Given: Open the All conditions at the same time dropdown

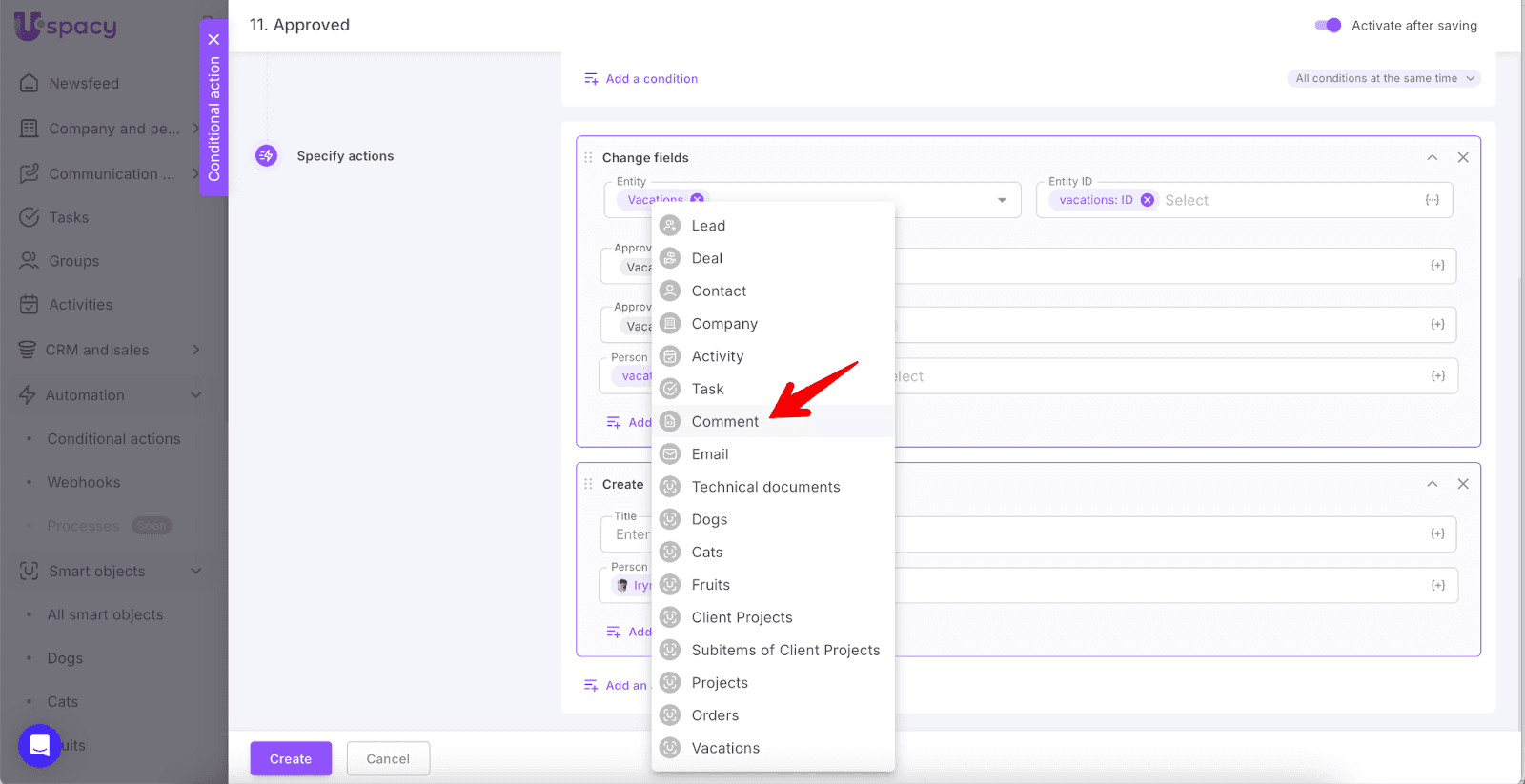Looking at the screenshot, I should [x=1384, y=78].
